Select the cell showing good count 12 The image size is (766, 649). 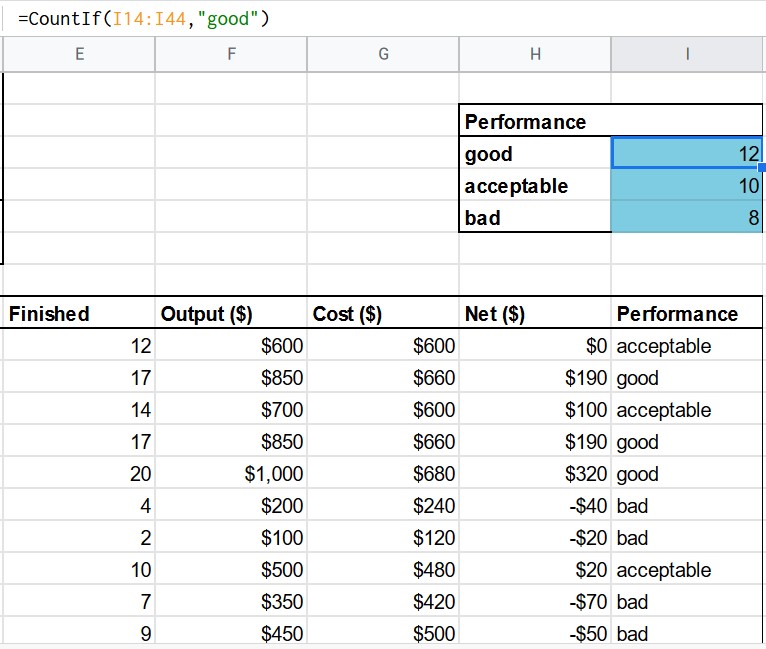687,154
